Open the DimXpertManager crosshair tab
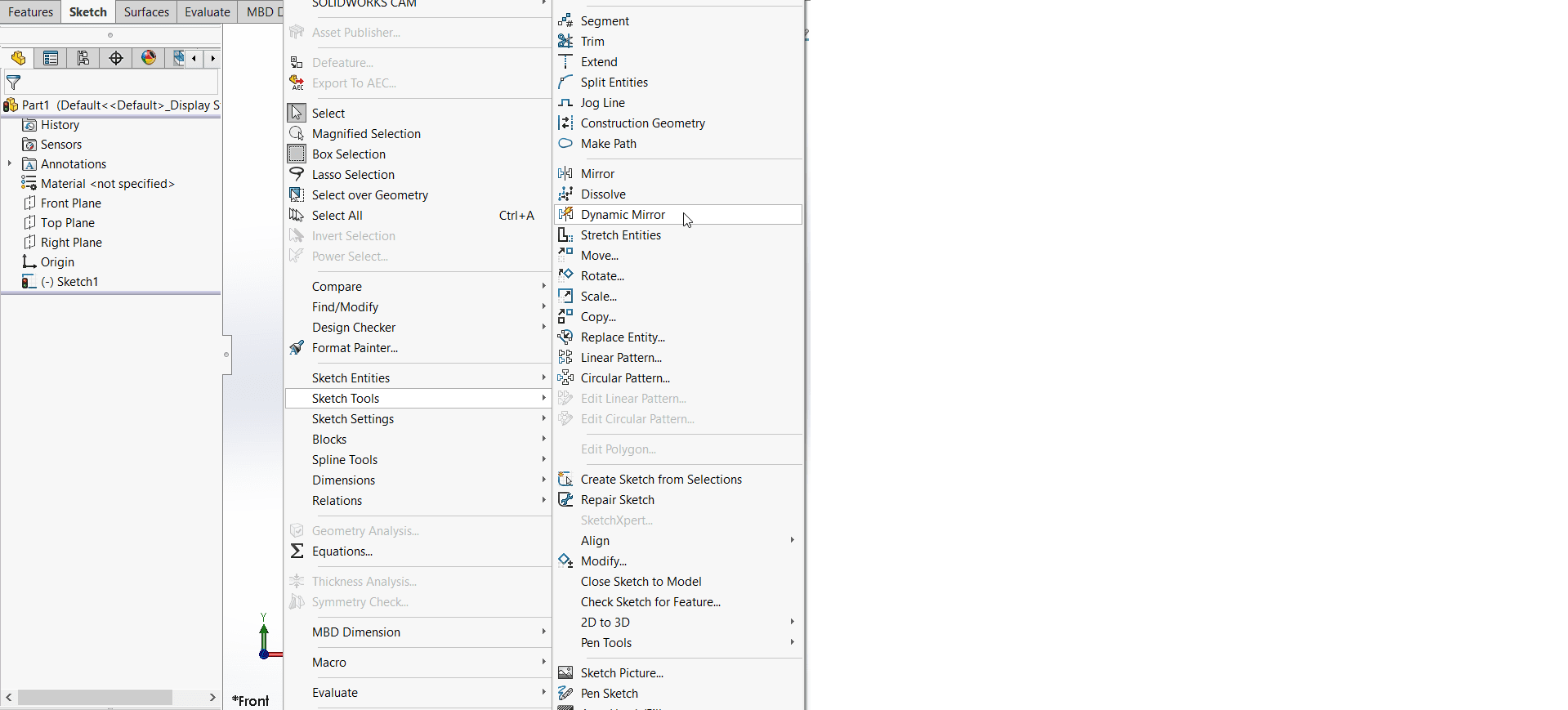The width and height of the screenshot is (1568, 710). click(x=116, y=58)
